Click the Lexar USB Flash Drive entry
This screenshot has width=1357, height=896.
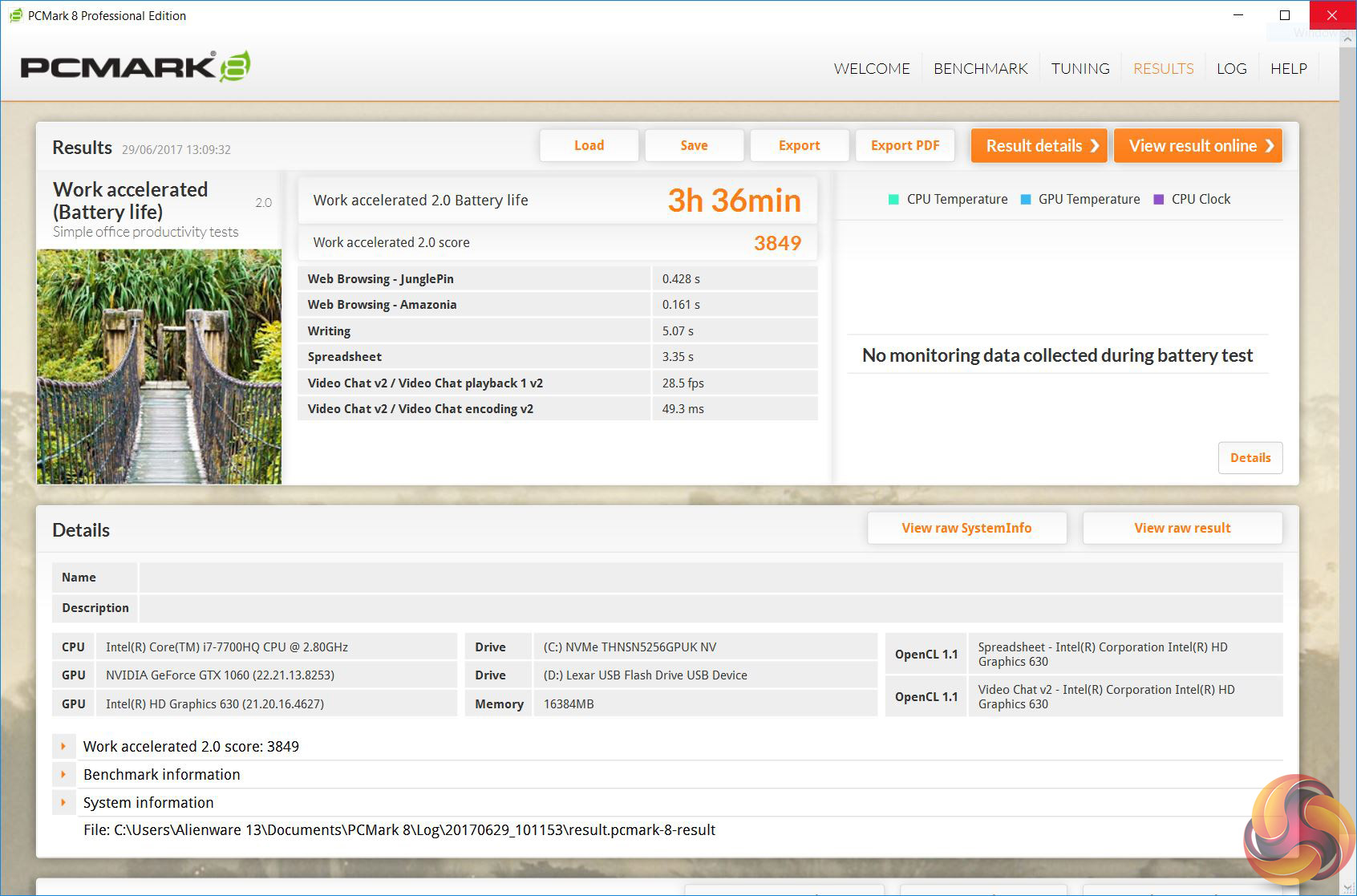(705, 675)
